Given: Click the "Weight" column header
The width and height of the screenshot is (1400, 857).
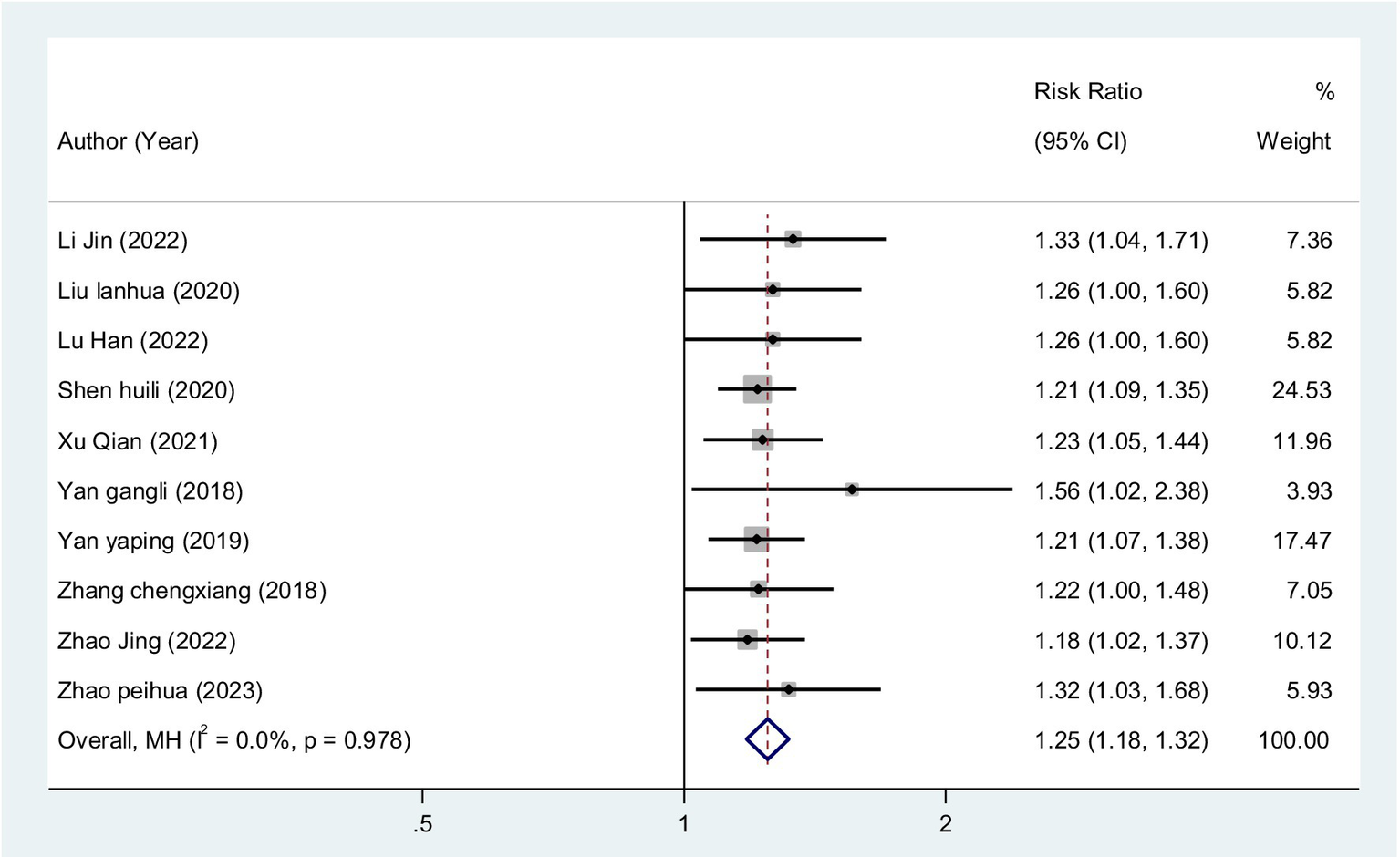Looking at the screenshot, I should [x=1293, y=141].
